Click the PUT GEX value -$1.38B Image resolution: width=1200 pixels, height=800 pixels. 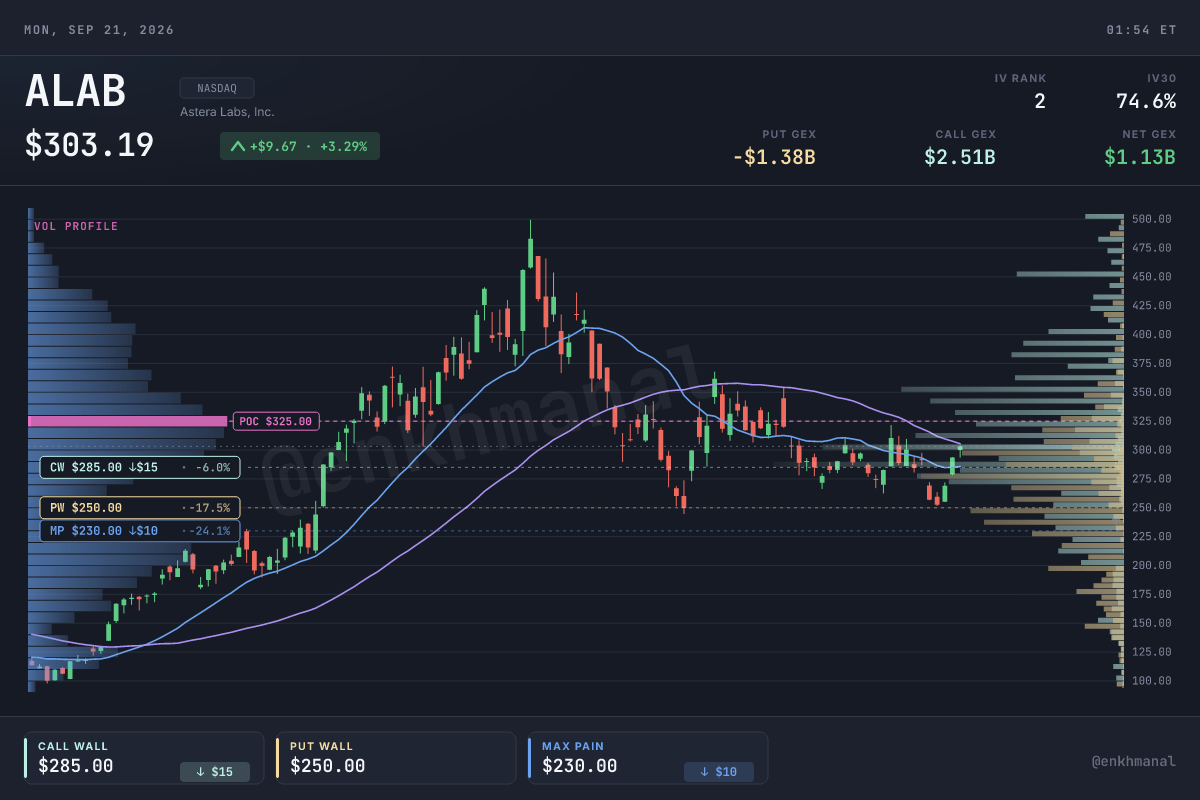click(x=774, y=157)
